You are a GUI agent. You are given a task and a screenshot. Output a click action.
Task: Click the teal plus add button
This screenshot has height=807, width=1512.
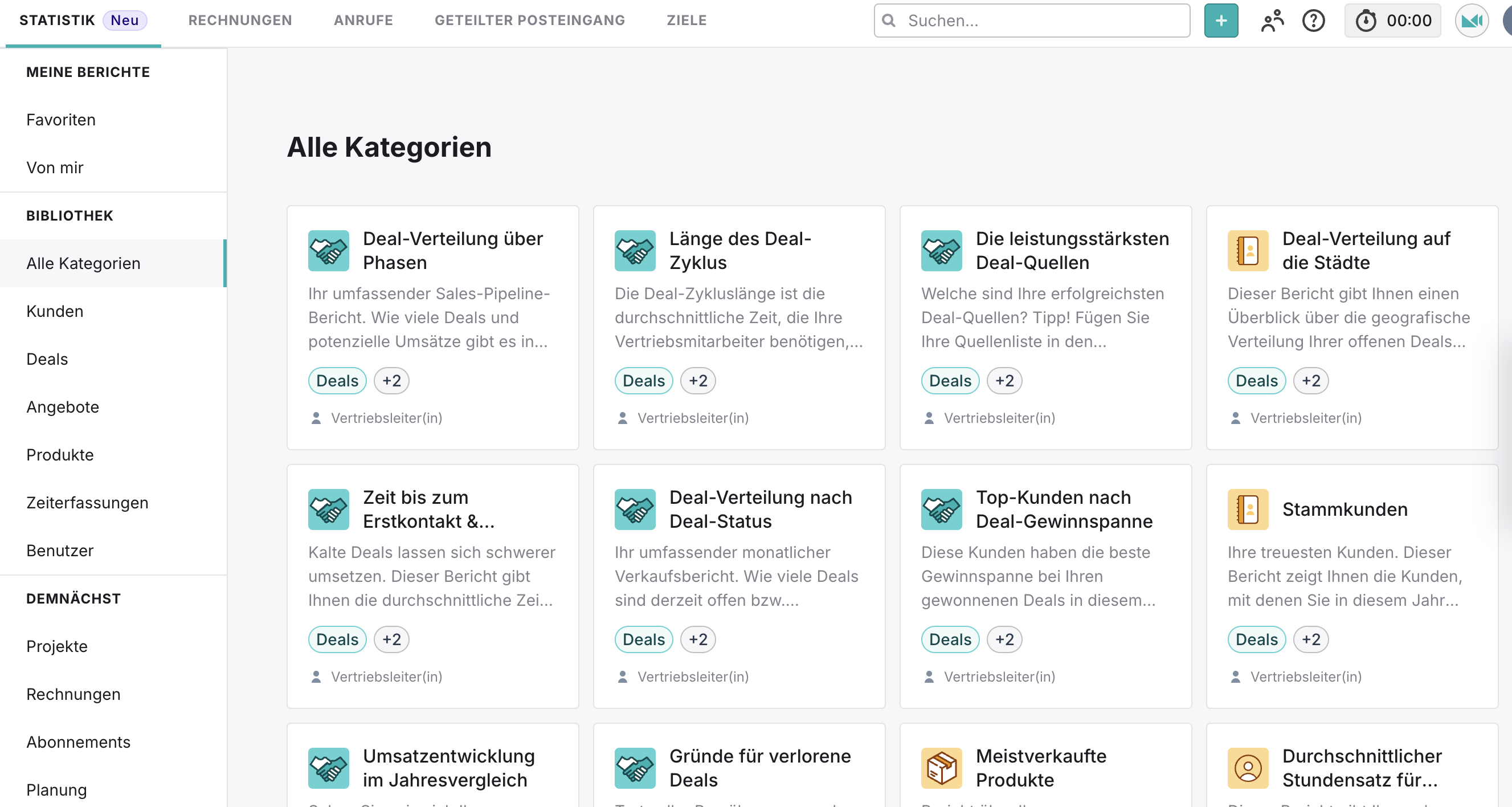pyautogui.click(x=1221, y=21)
